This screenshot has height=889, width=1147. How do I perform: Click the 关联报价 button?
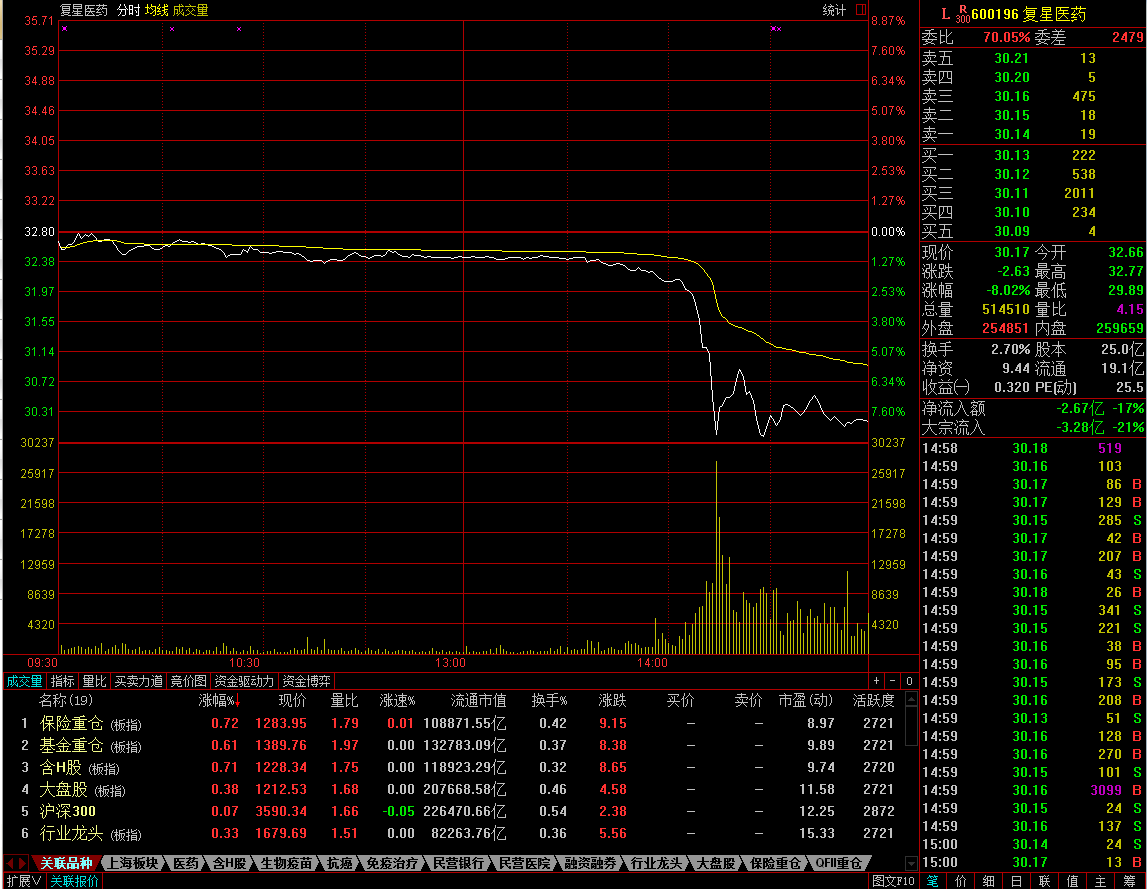[75, 881]
